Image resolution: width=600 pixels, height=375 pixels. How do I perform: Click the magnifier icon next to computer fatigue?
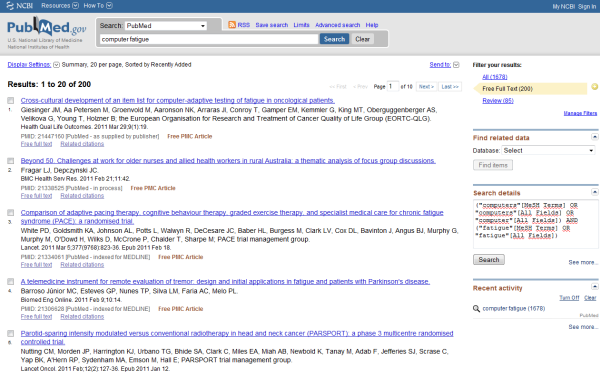[476, 308]
